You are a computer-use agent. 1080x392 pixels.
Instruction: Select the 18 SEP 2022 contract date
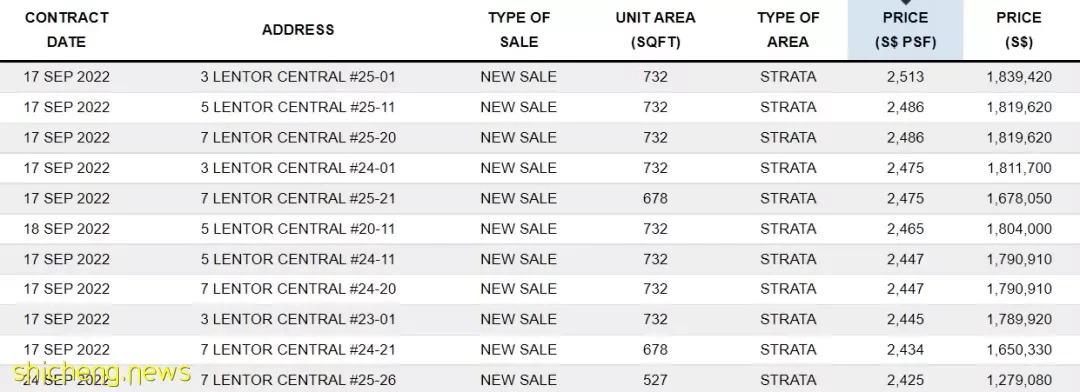[66, 229]
